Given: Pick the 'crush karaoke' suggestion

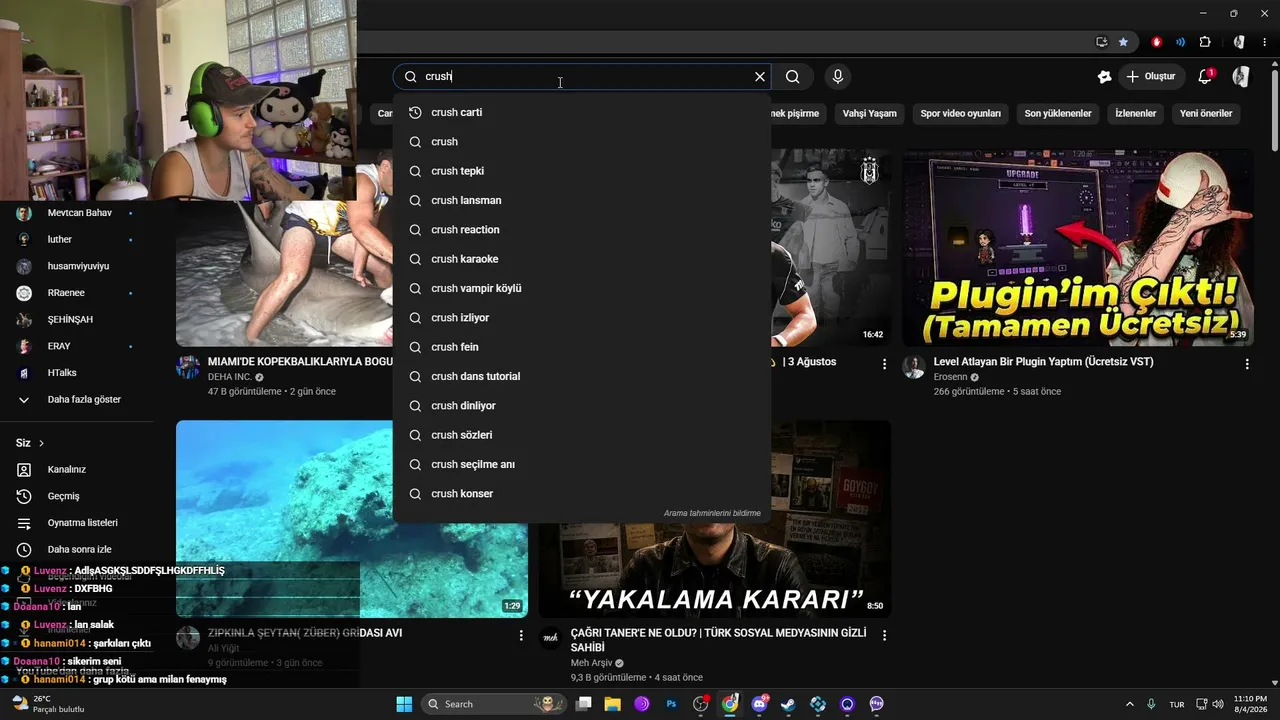Looking at the screenshot, I should pyautogui.click(x=582, y=259).
